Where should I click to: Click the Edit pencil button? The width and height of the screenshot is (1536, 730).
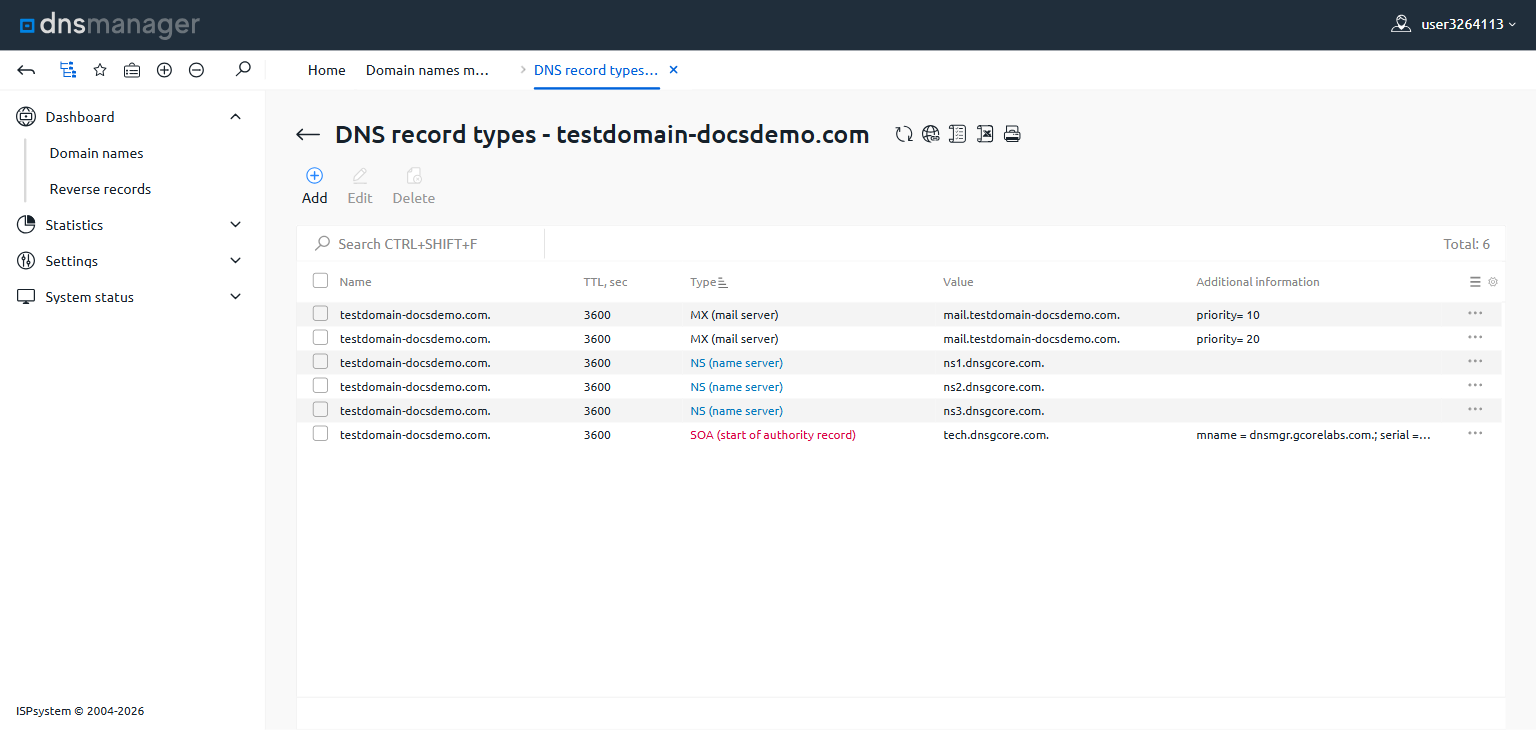pyautogui.click(x=360, y=186)
